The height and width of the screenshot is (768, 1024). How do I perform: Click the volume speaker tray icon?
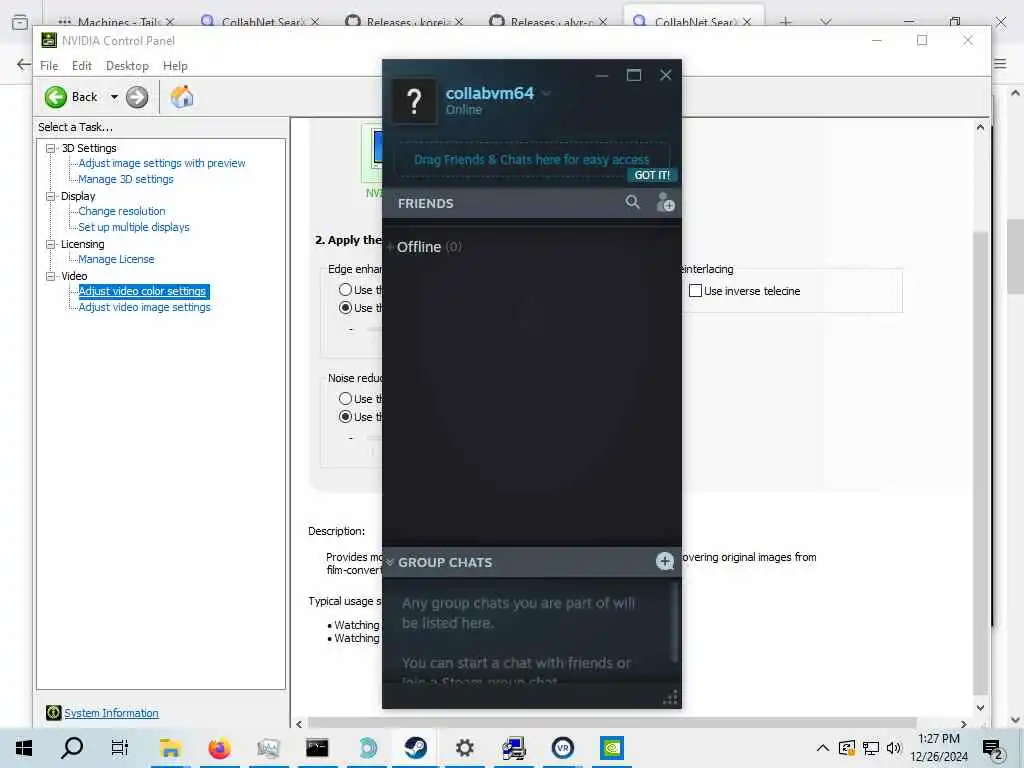pos(894,748)
